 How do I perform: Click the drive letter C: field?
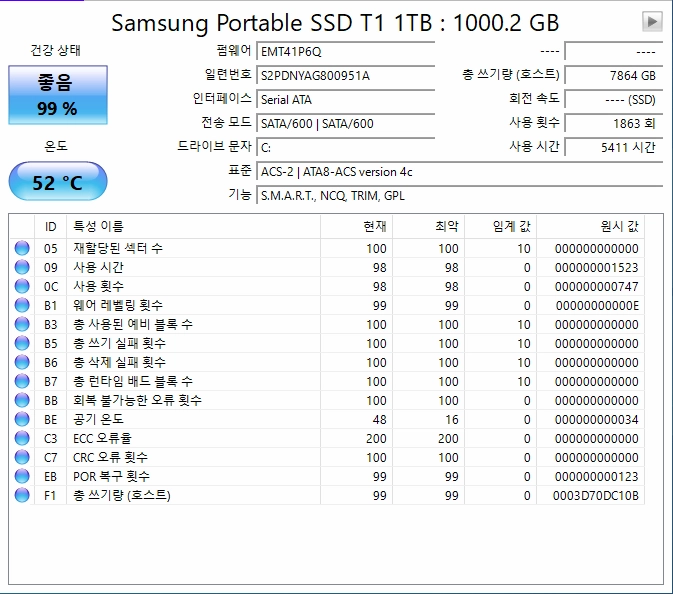[x=346, y=148]
